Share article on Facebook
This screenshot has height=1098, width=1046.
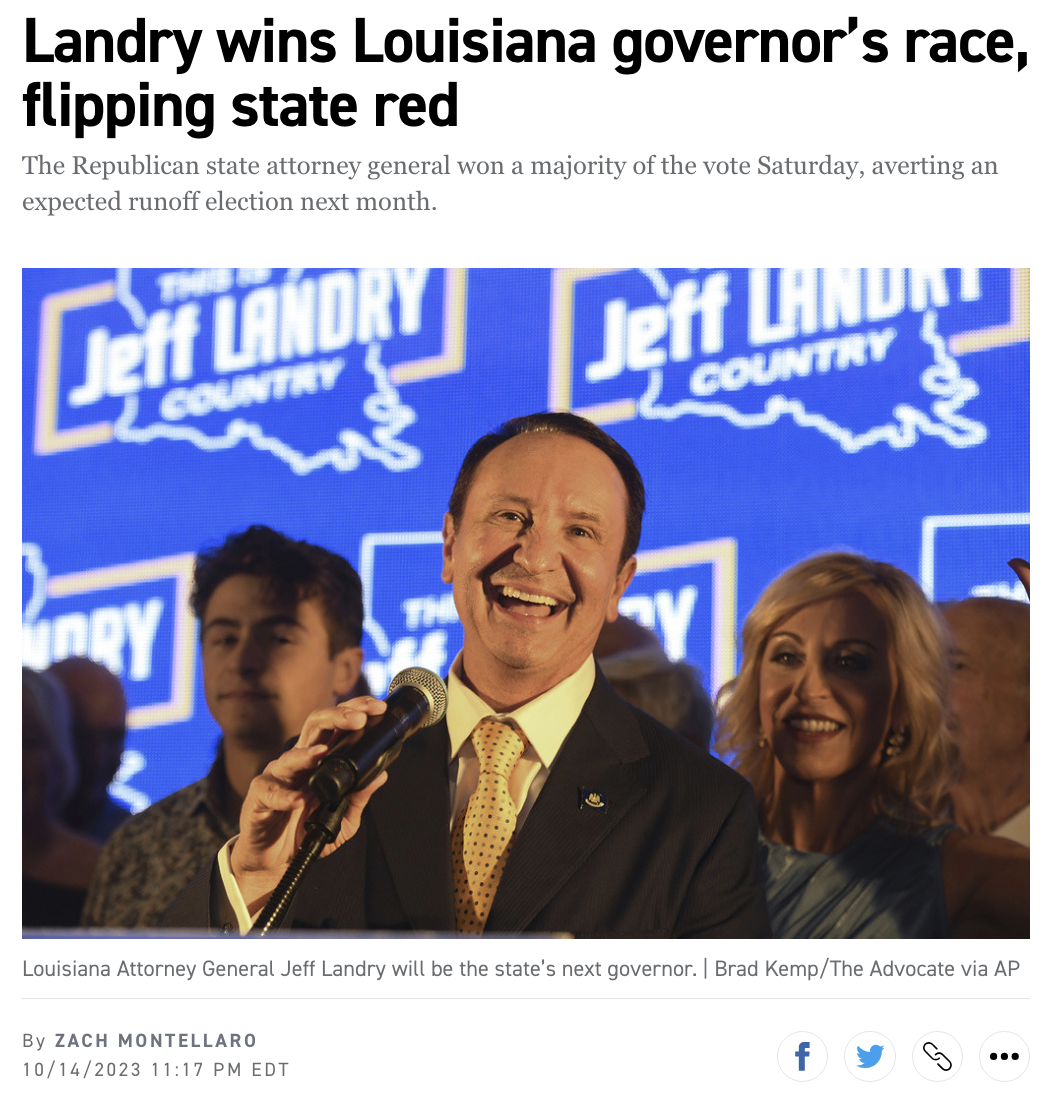(x=802, y=1056)
